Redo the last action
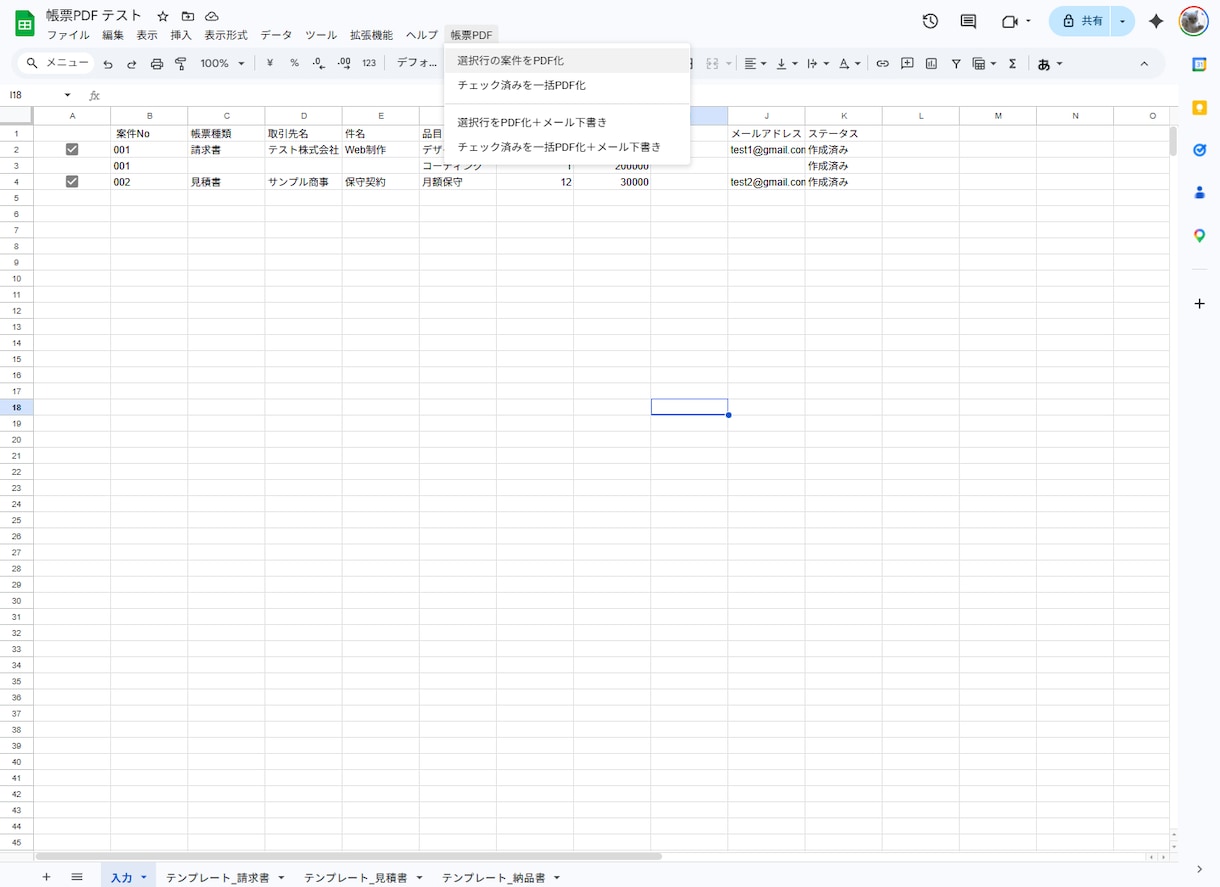Image resolution: width=1220 pixels, height=887 pixels. click(x=131, y=63)
